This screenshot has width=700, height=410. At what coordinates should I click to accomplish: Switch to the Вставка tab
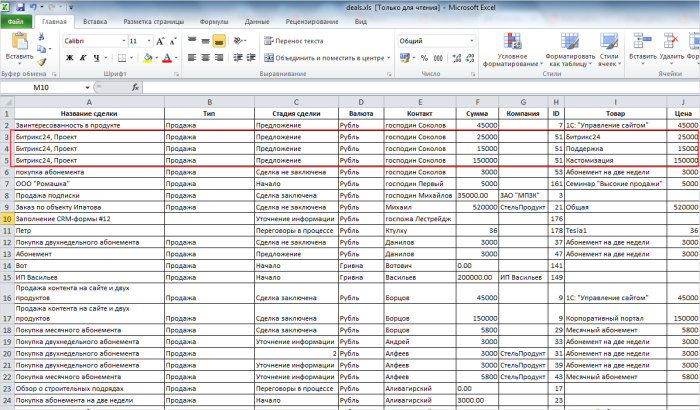(x=95, y=21)
